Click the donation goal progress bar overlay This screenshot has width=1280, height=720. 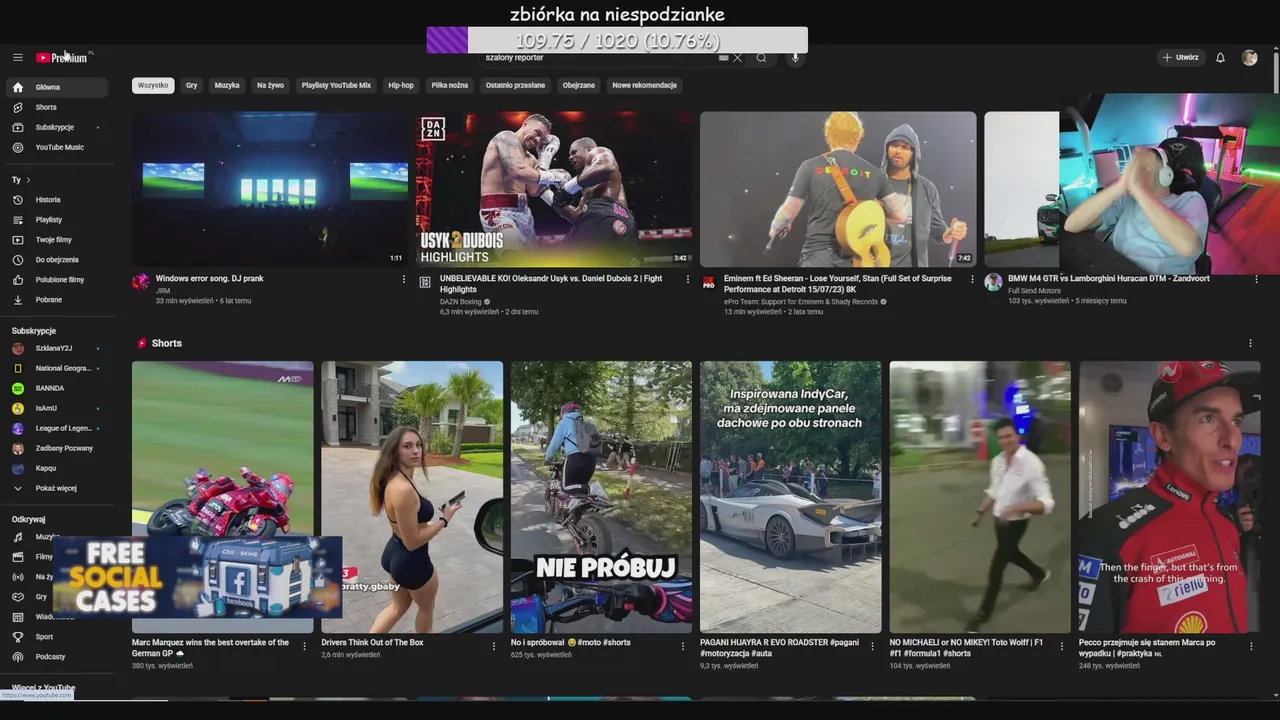click(x=617, y=40)
